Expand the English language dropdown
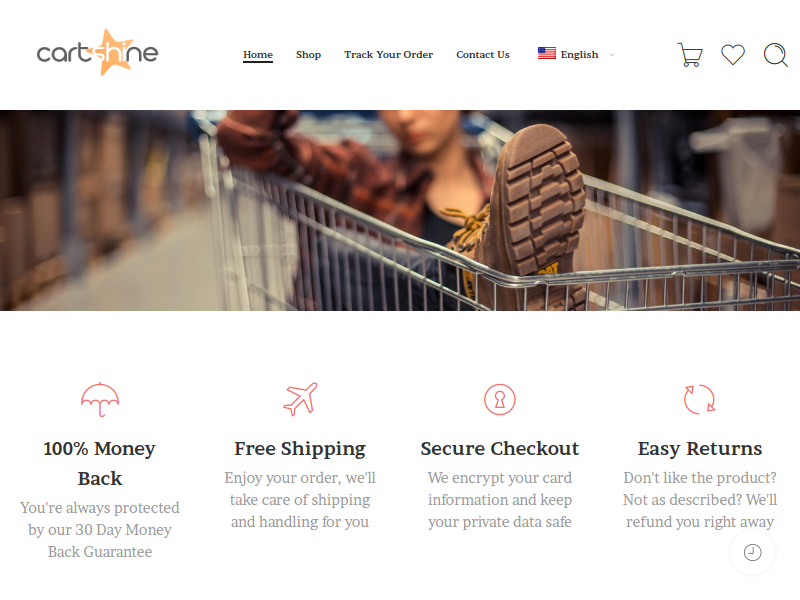This screenshot has width=800, height=600. pyautogui.click(x=577, y=54)
